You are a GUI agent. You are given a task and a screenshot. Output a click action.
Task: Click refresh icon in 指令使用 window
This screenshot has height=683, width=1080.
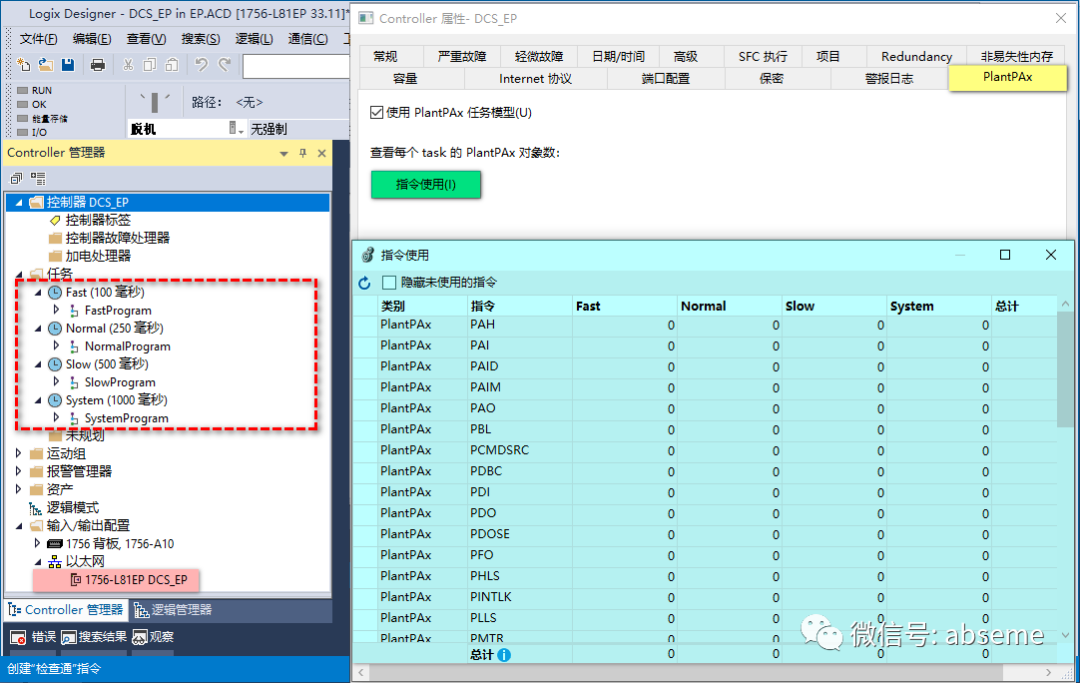(x=364, y=282)
